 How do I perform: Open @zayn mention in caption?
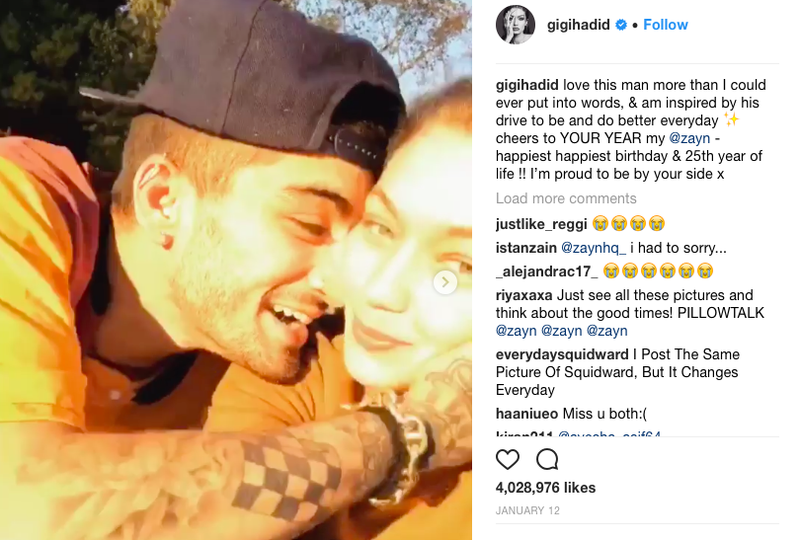click(689, 138)
